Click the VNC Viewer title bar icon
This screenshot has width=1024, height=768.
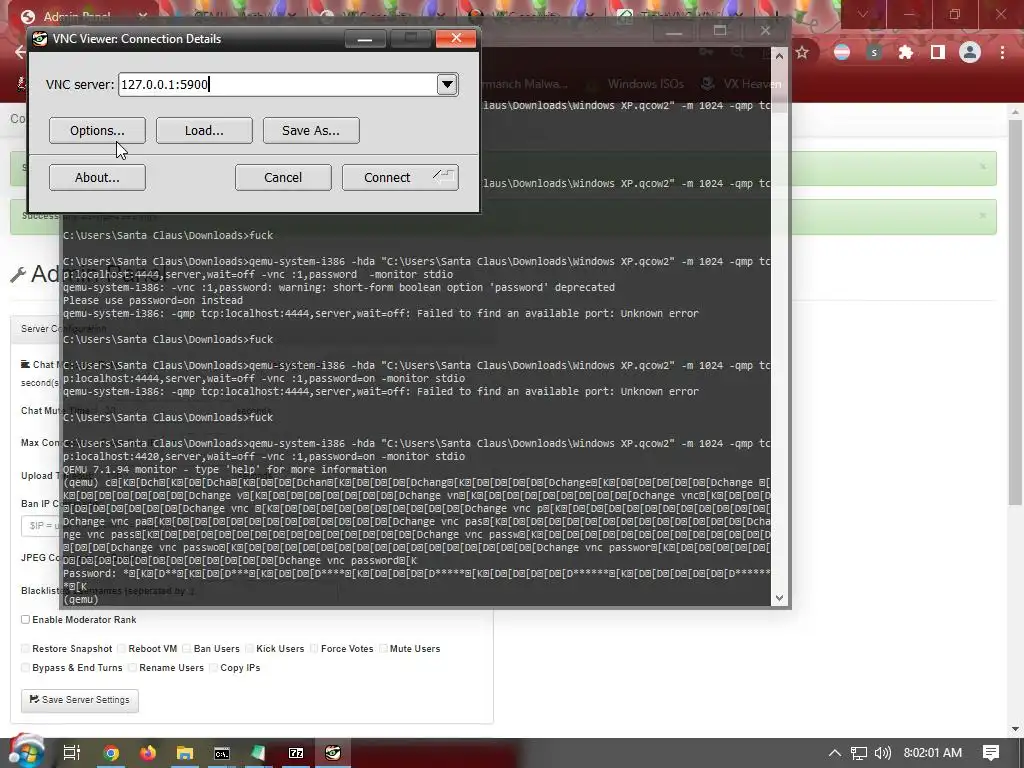click(x=40, y=39)
